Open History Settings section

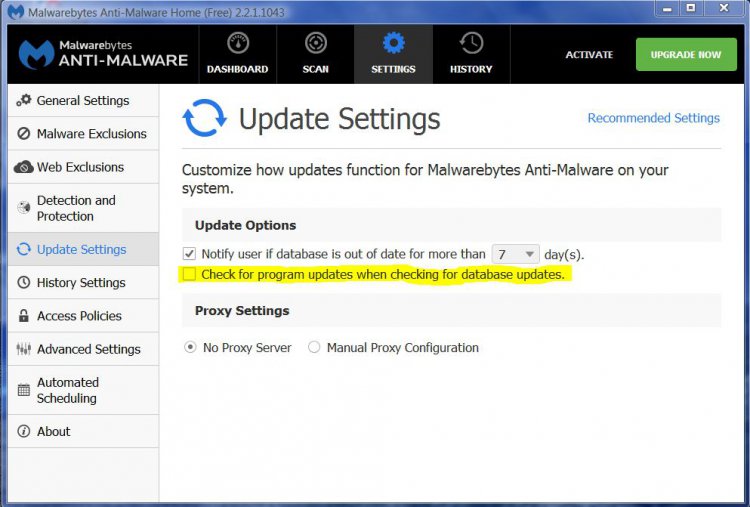point(83,282)
